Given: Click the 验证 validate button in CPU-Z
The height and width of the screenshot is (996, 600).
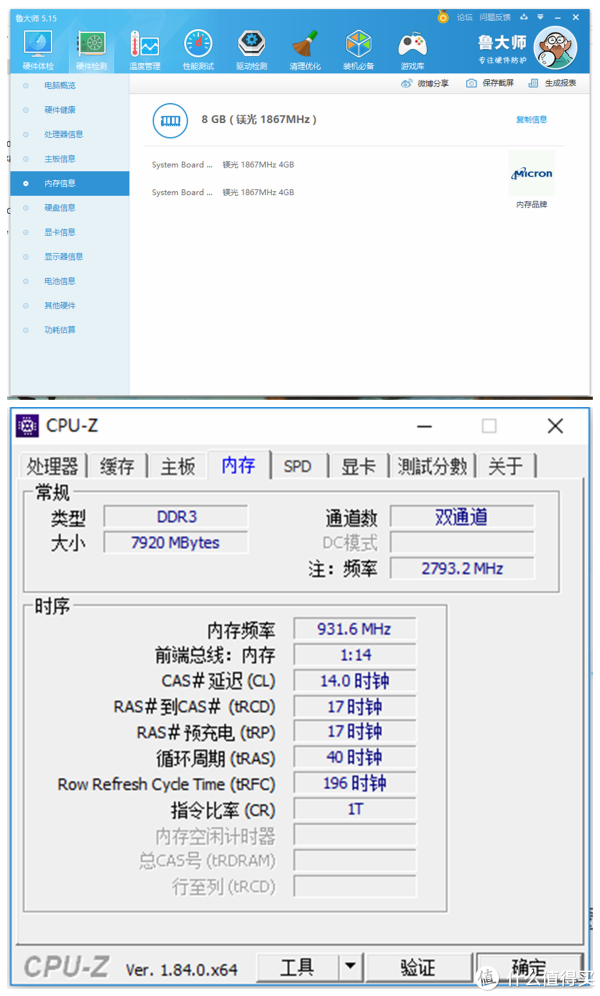Looking at the screenshot, I should coord(417,967).
